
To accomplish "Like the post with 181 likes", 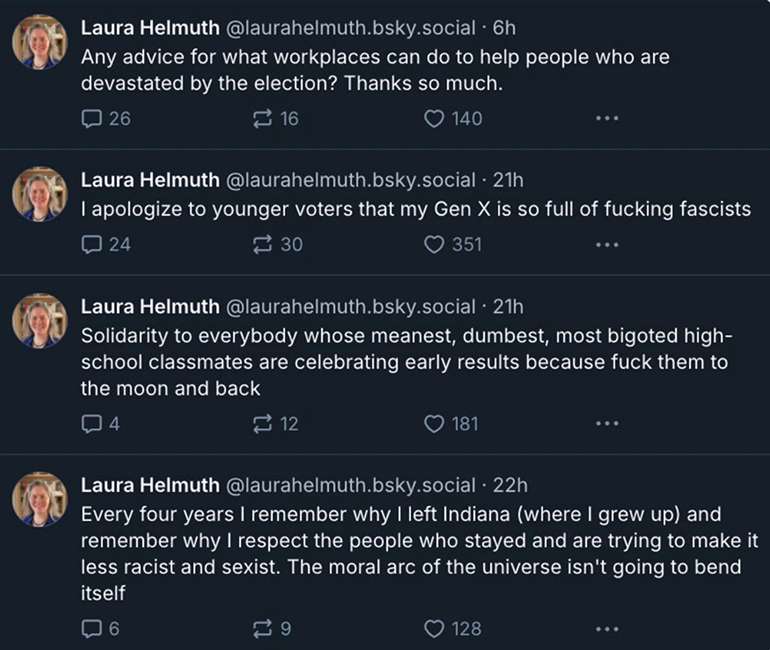I will coord(435,423).
